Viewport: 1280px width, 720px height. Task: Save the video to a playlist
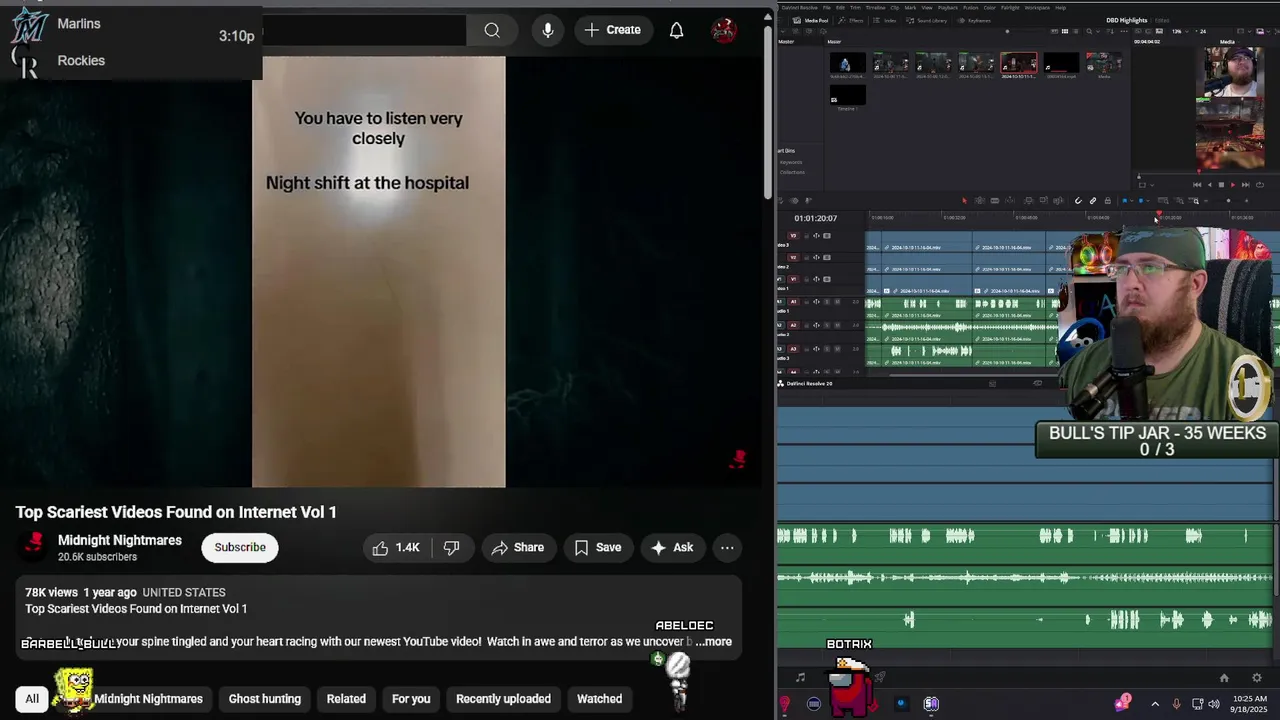[x=598, y=547]
